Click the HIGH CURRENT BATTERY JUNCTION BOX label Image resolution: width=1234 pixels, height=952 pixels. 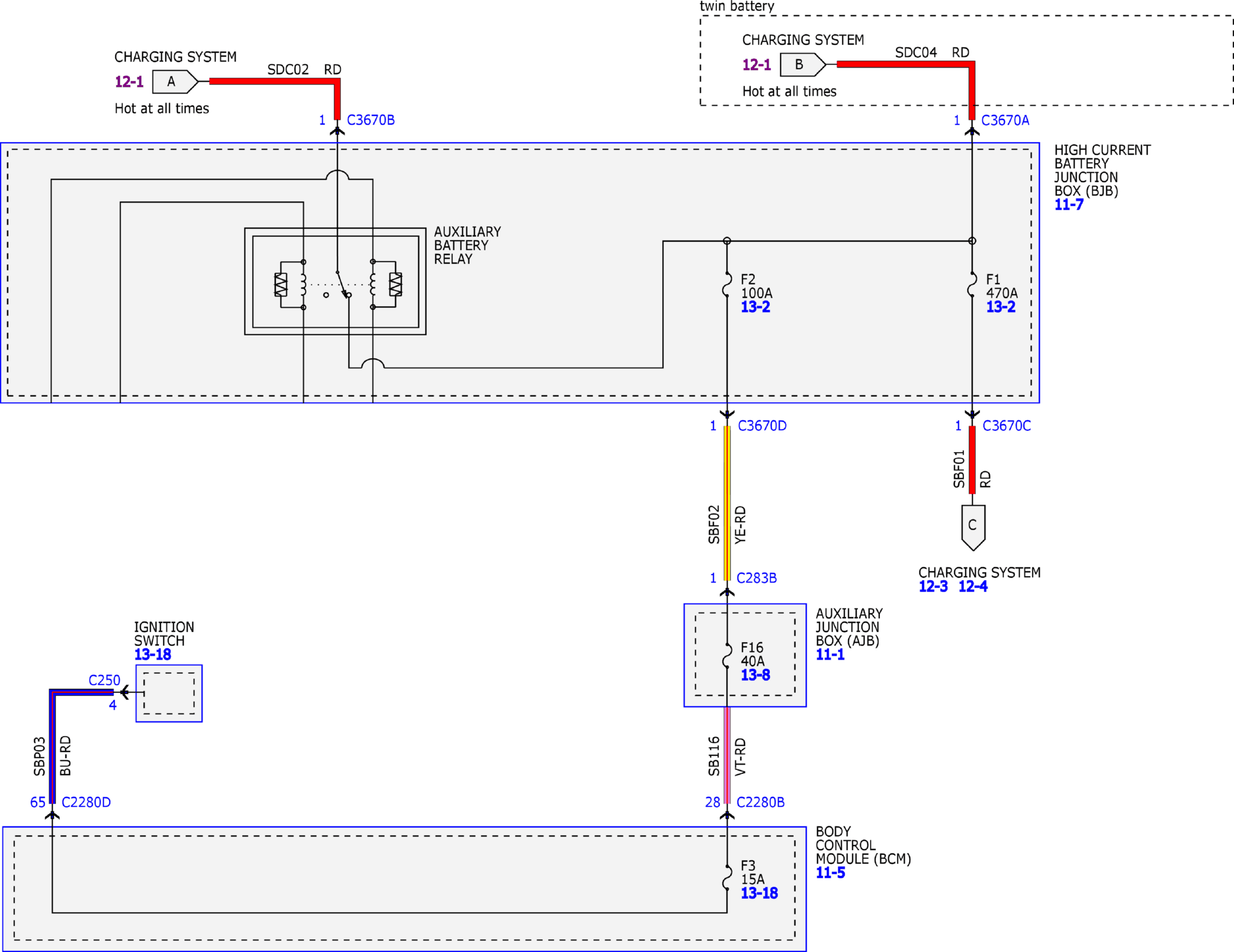1102,171
